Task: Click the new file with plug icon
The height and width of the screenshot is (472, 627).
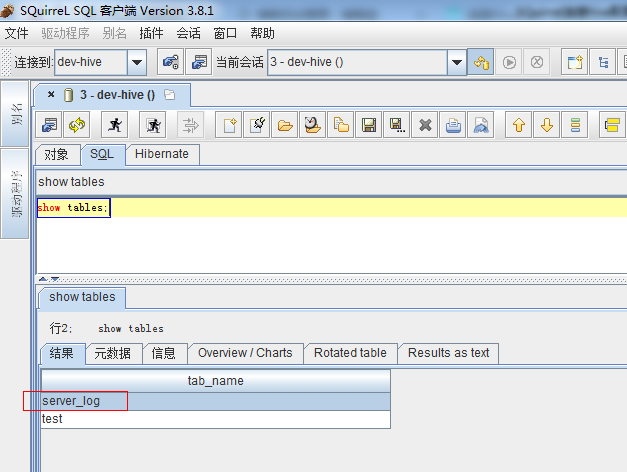Action: (257, 125)
